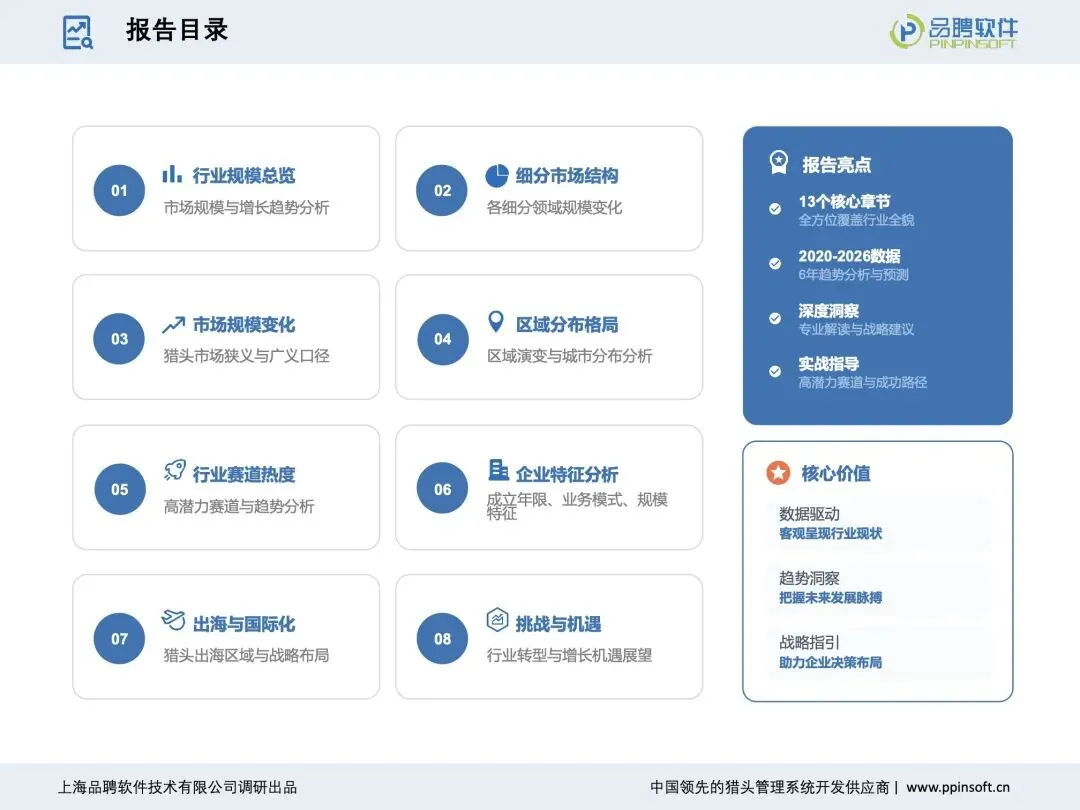Viewport: 1080px width, 810px height.
Task: Select the 实战指导 highlight text
Action: 829,364
